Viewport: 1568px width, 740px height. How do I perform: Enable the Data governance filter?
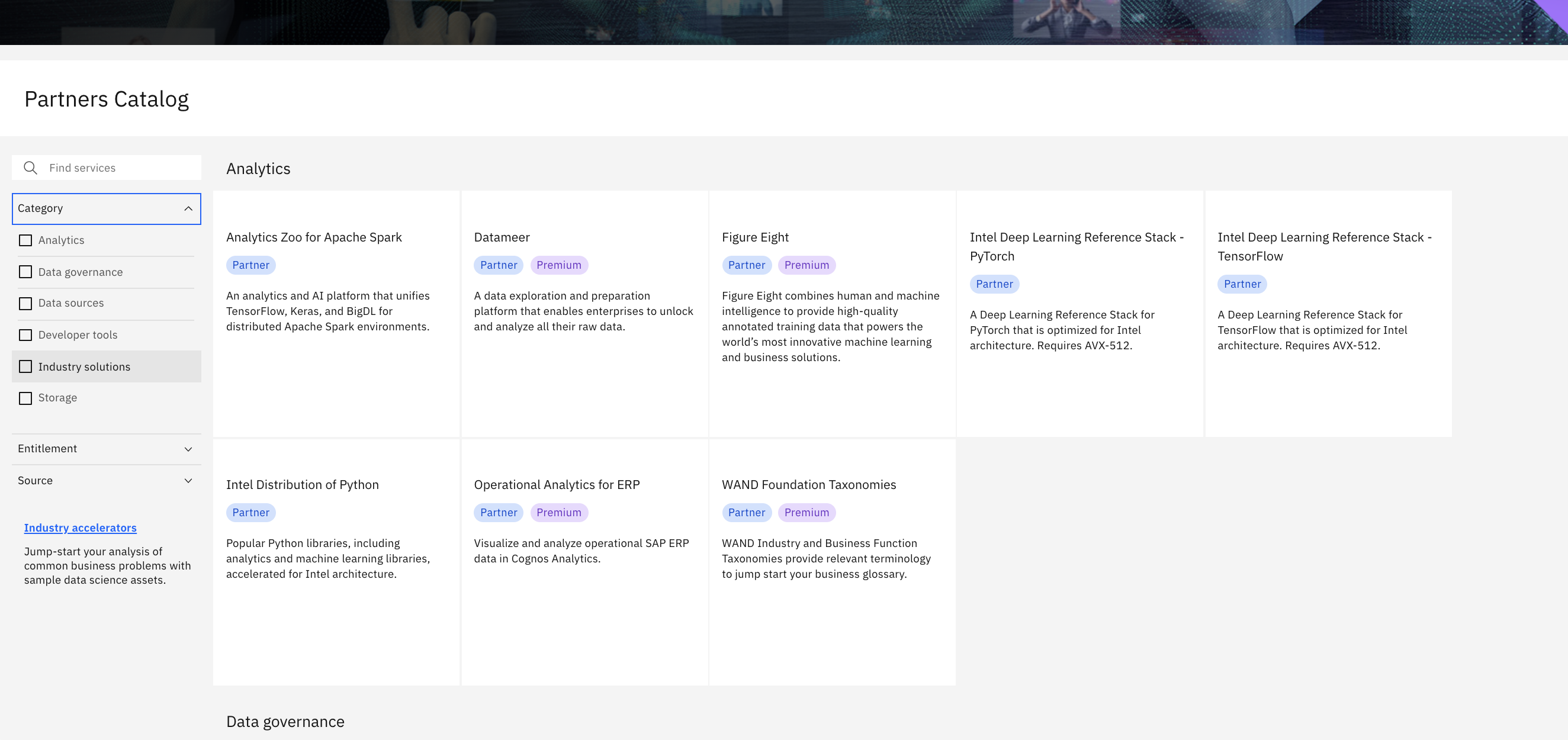click(x=25, y=271)
